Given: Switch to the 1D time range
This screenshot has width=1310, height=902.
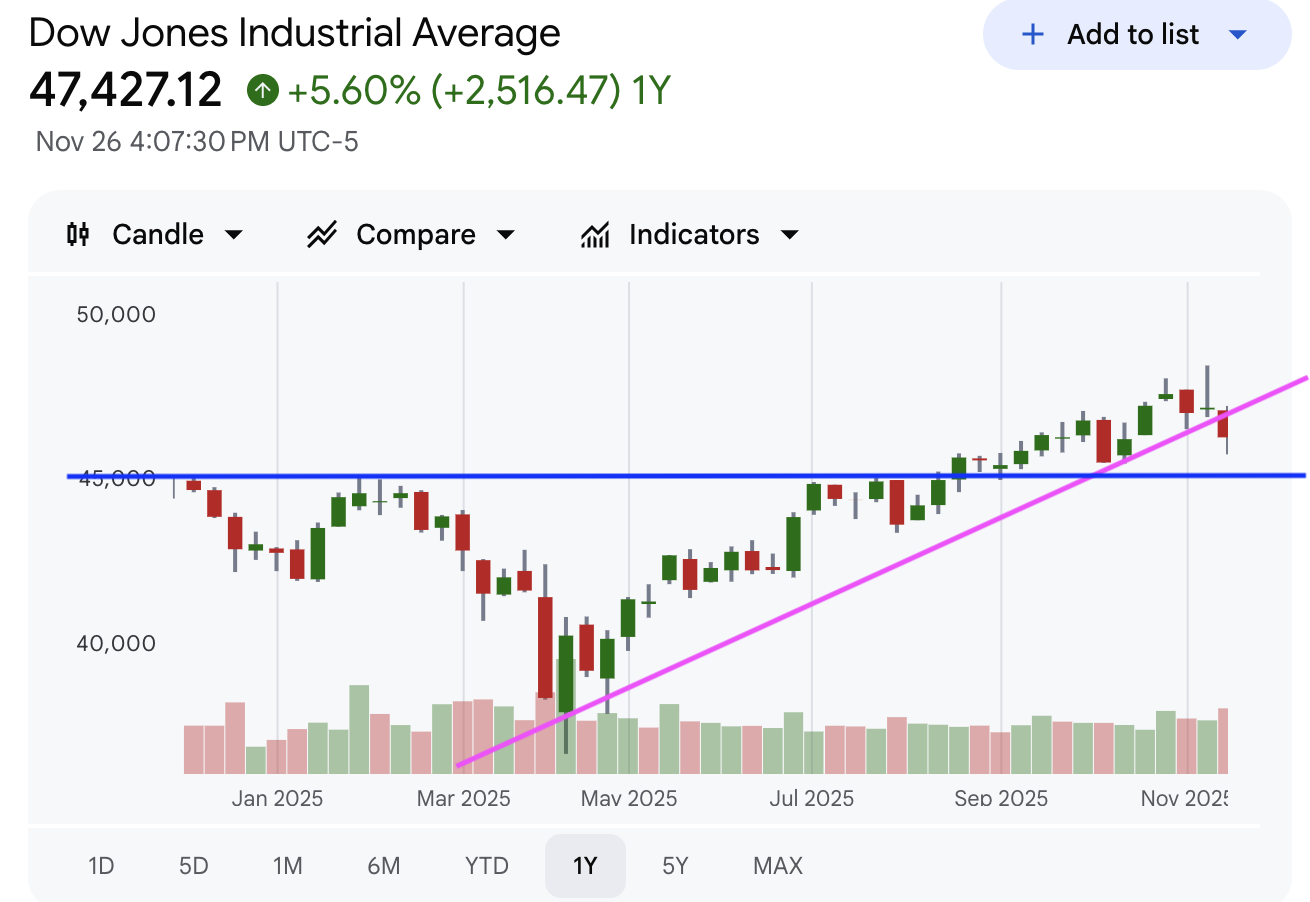Looking at the screenshot, I should (x=101, y=865).
